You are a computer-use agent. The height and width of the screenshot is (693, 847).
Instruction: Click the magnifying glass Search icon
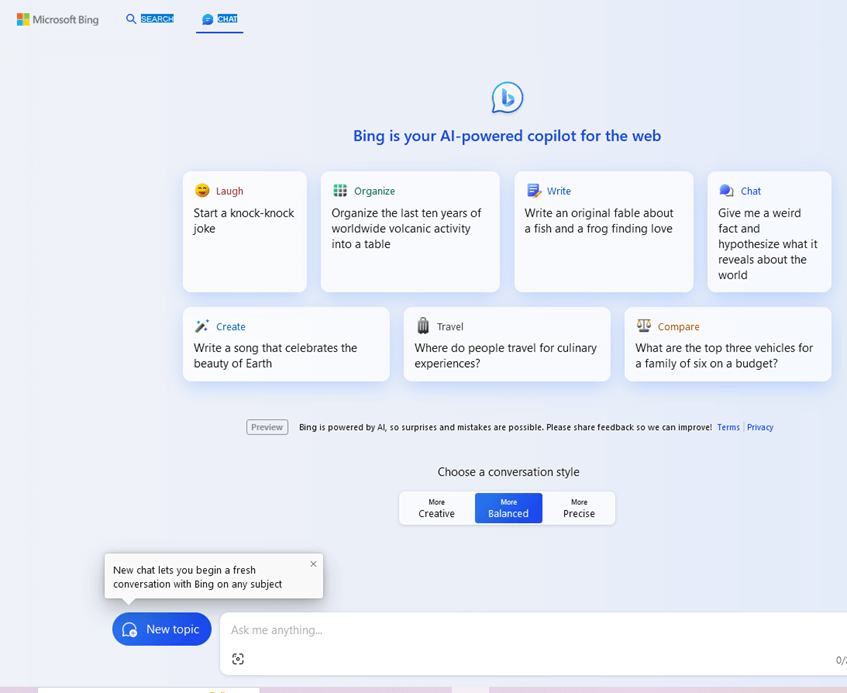tap(131, 19)
